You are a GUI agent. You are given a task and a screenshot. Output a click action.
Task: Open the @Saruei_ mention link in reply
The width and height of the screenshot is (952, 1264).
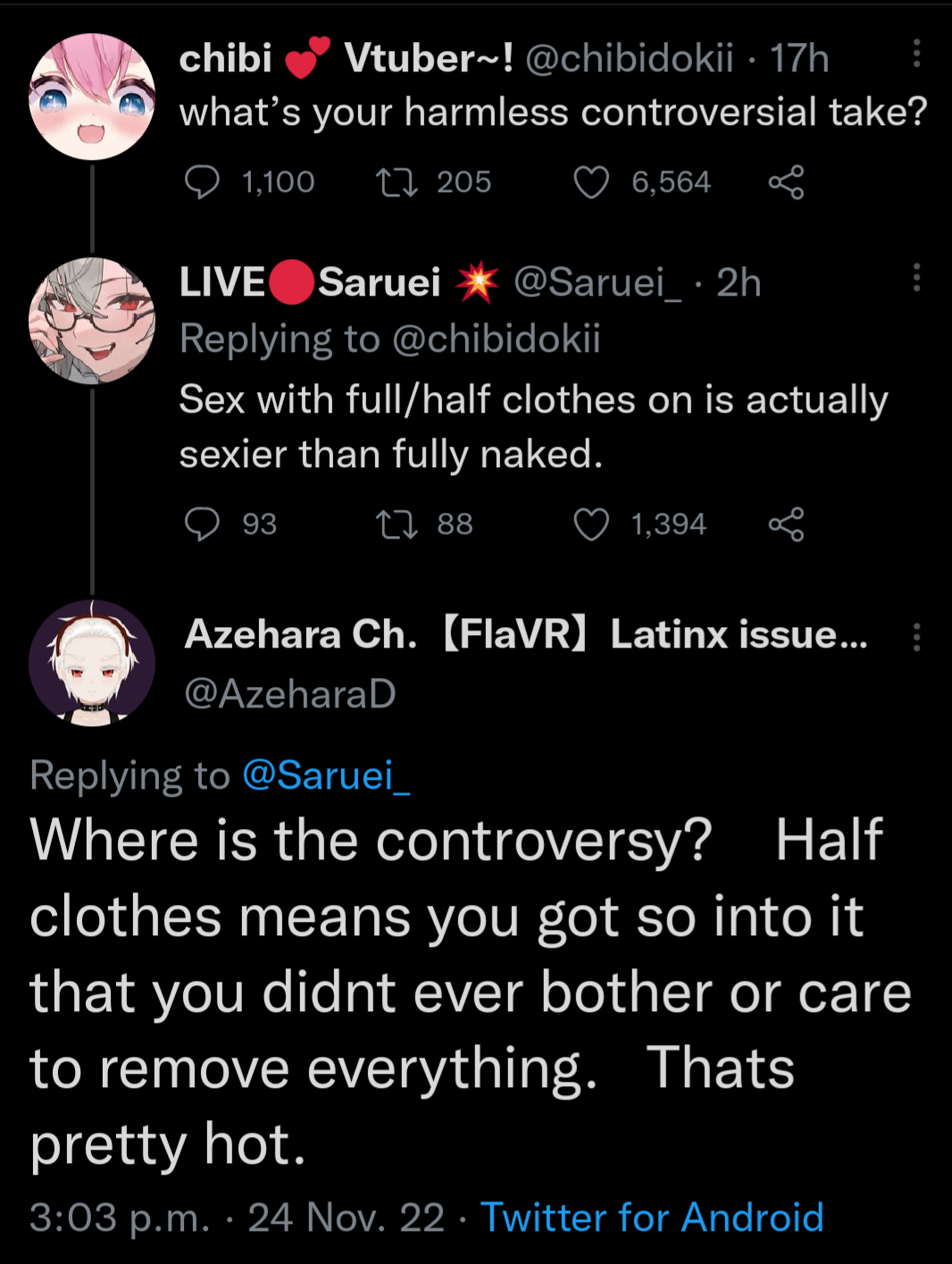326,775
